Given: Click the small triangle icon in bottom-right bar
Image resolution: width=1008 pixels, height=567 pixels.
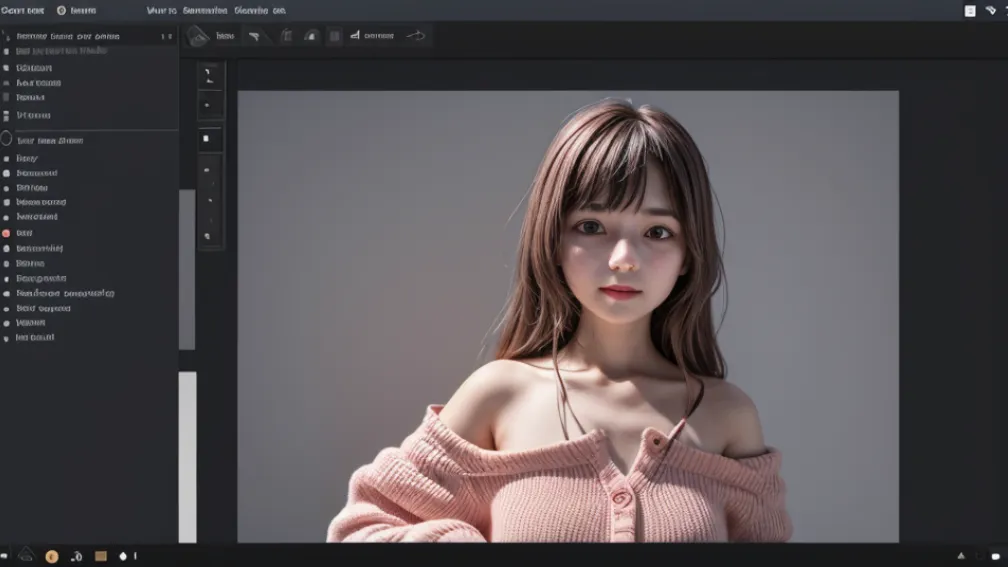Looking at the screenshot, I should point(961,555).
